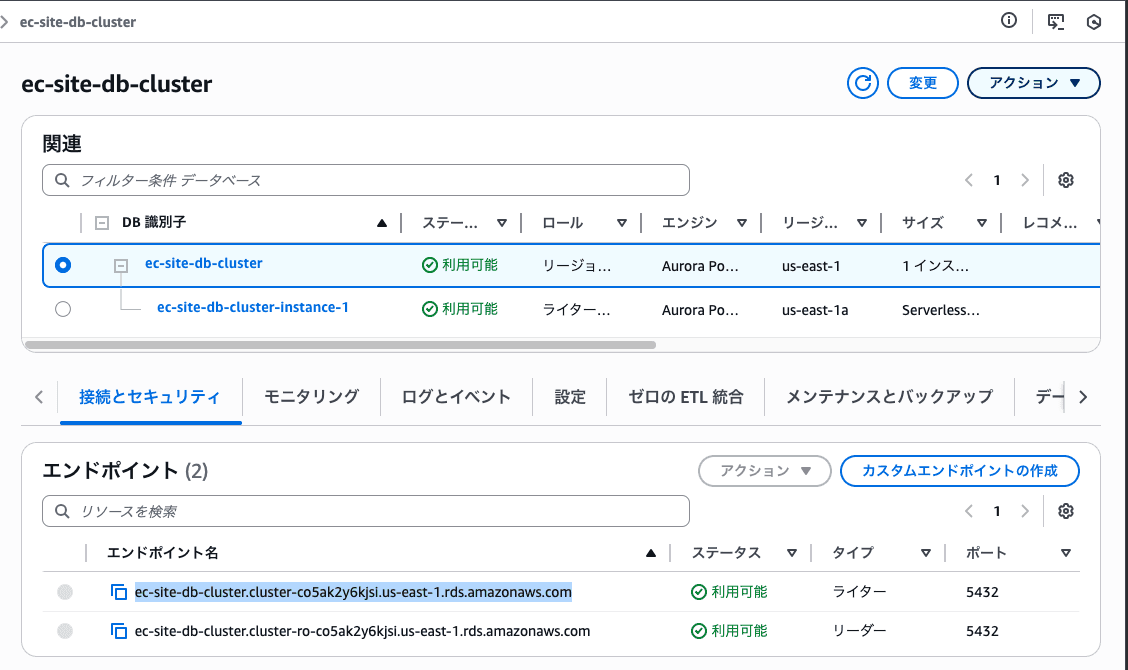
Task: Click the feedback icon in the top bar
Action: (x=1056, y=21)
